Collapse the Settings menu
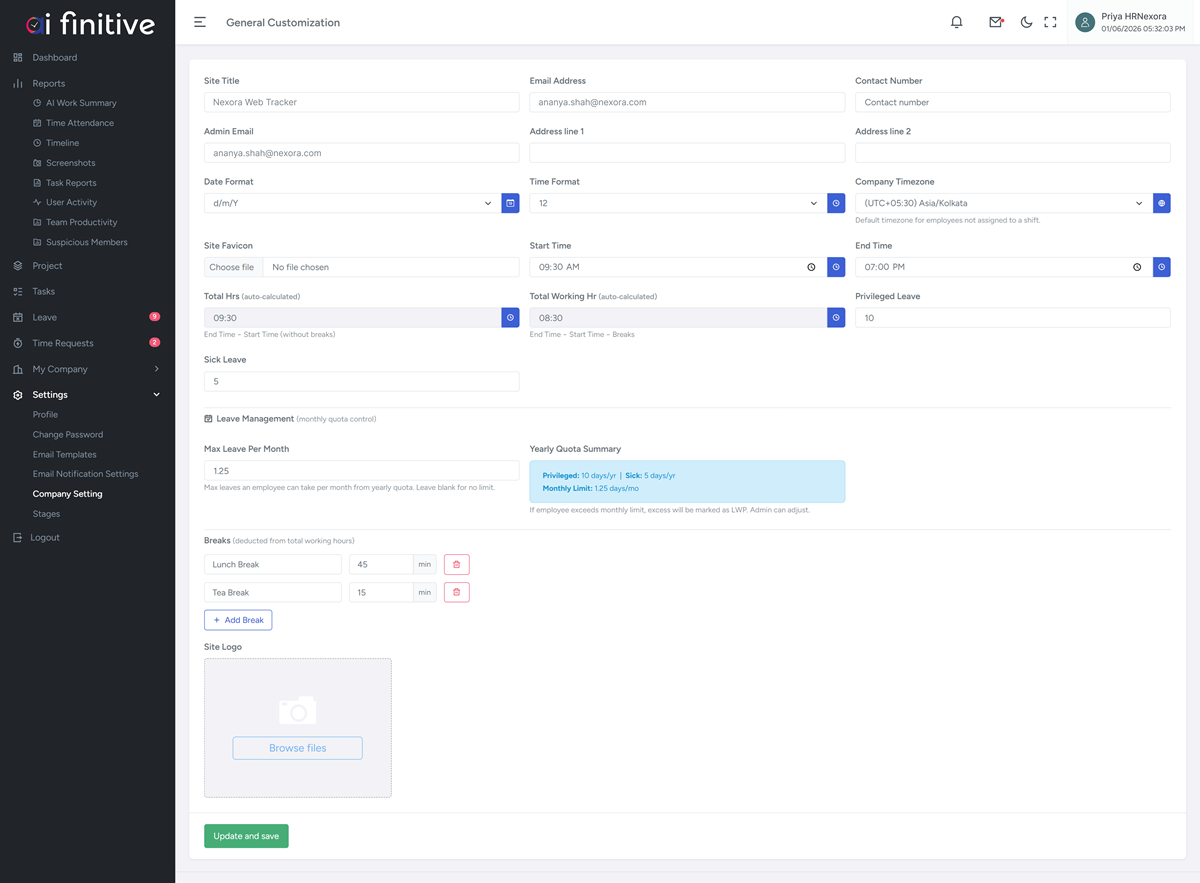This screenshot has width=1200, height=883. pyautogui.click(x=87, y=395)
